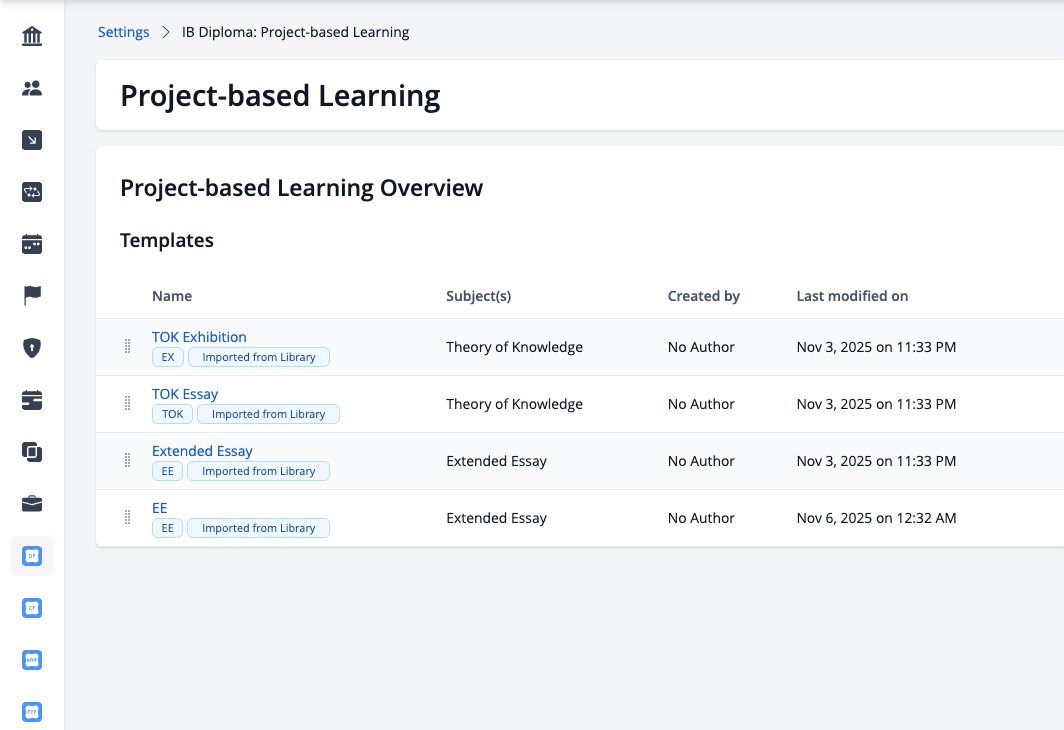Viewport: 1064px width, 730px height.
Task: Click the Name column header
Action: click(x=172, y=296)
